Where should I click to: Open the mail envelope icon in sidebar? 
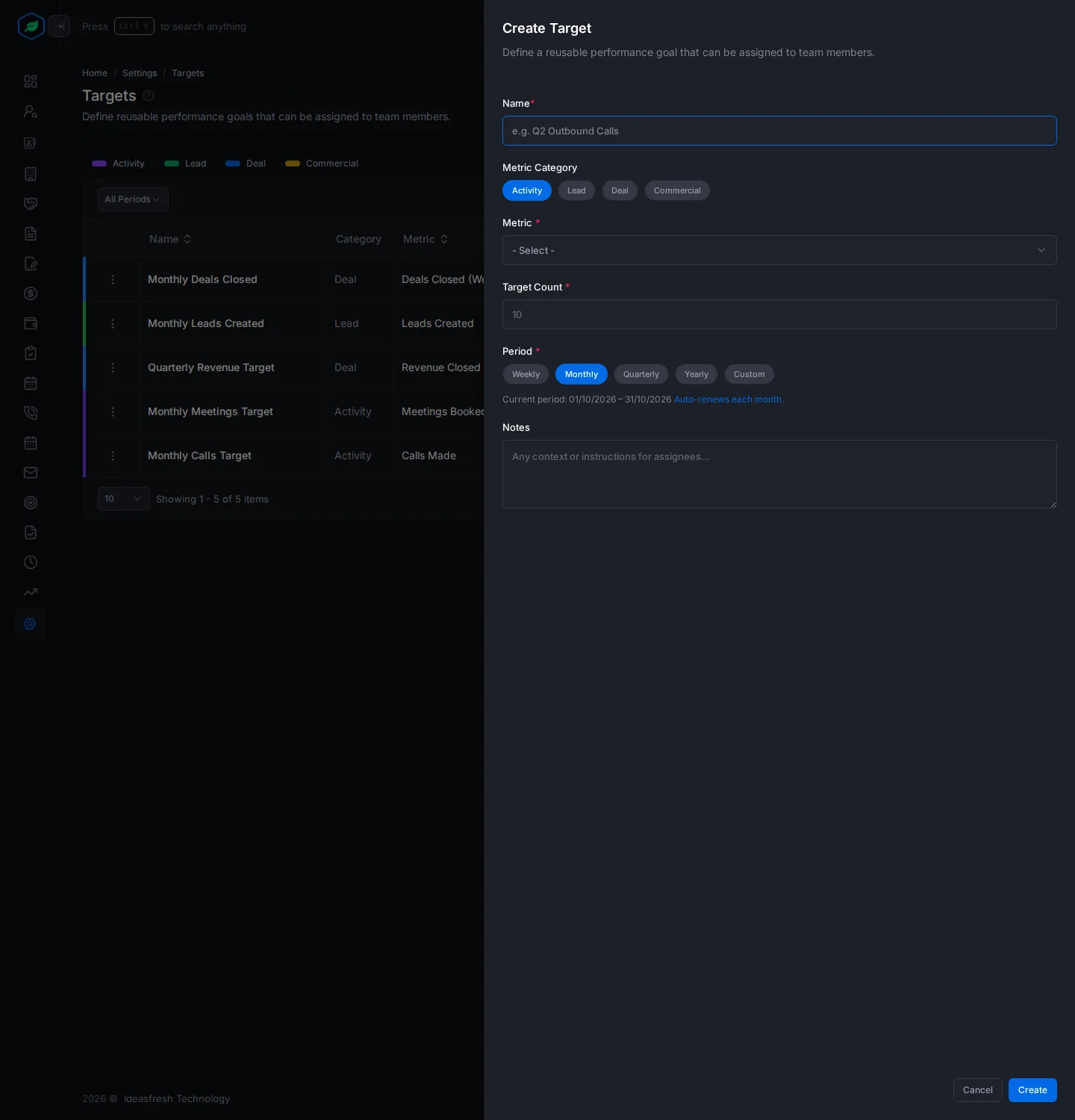[x=31, y=473]
